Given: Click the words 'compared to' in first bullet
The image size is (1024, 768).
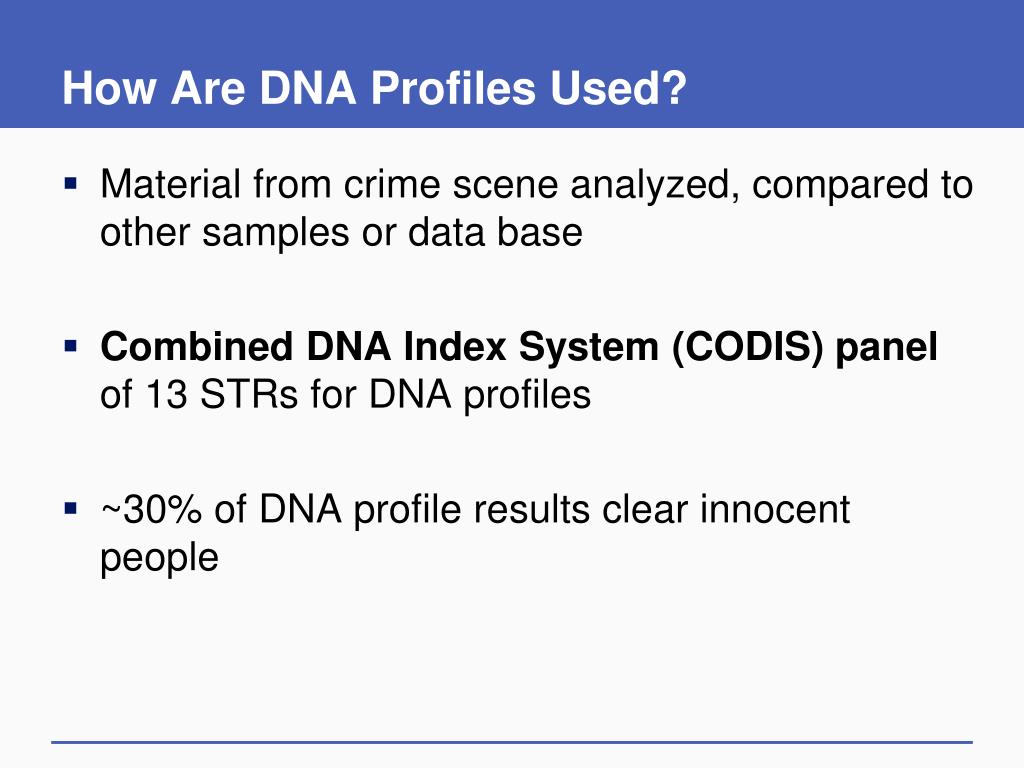Looking at the screenshot, I should (x=862, y=185).
